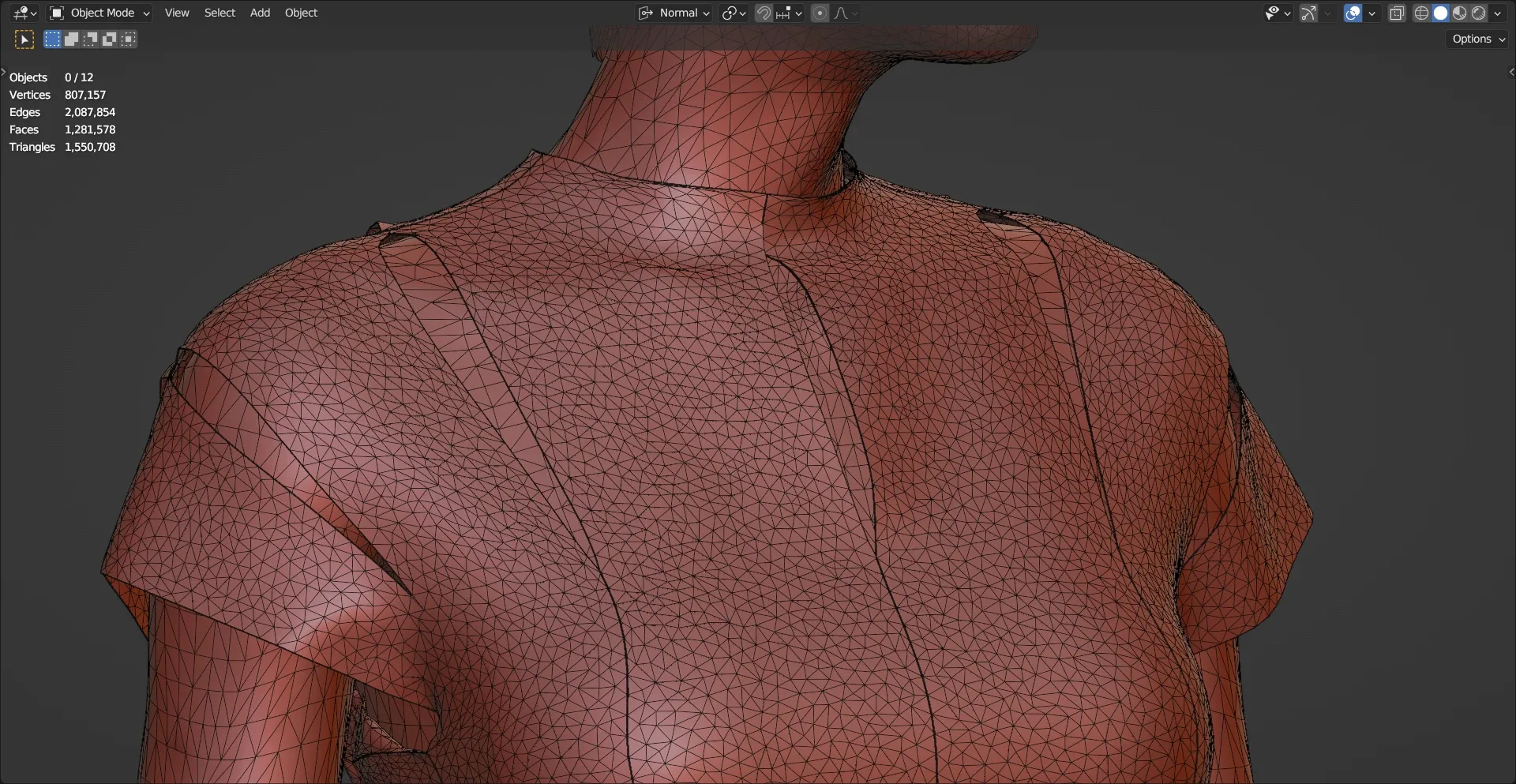Choose Set New Selection mode

(x=52, y=39)
